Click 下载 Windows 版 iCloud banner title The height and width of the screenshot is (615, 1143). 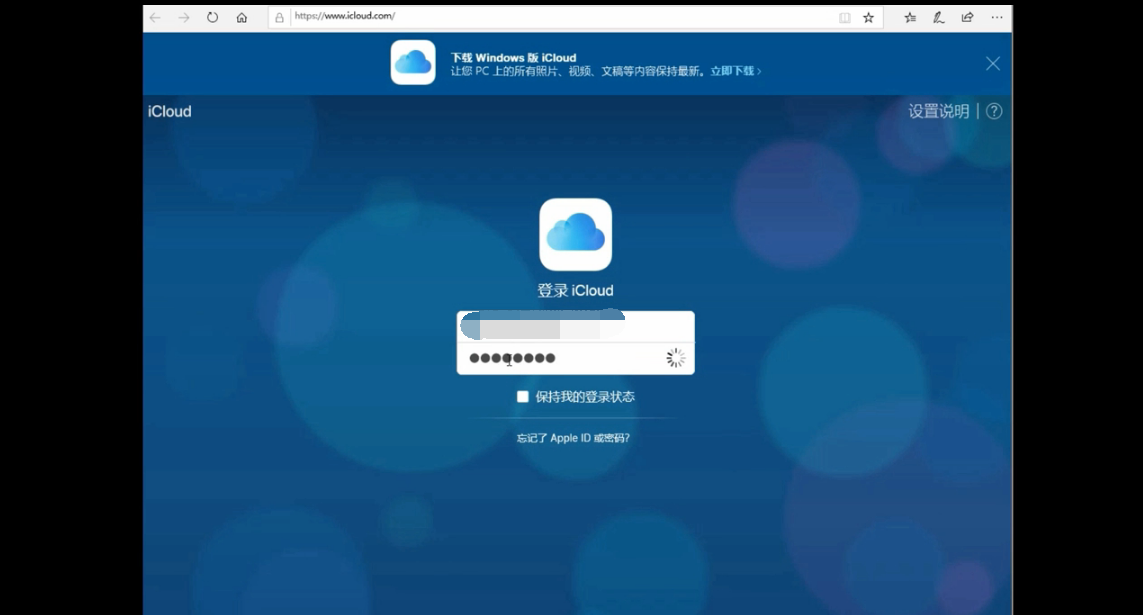tap(513, 58)
